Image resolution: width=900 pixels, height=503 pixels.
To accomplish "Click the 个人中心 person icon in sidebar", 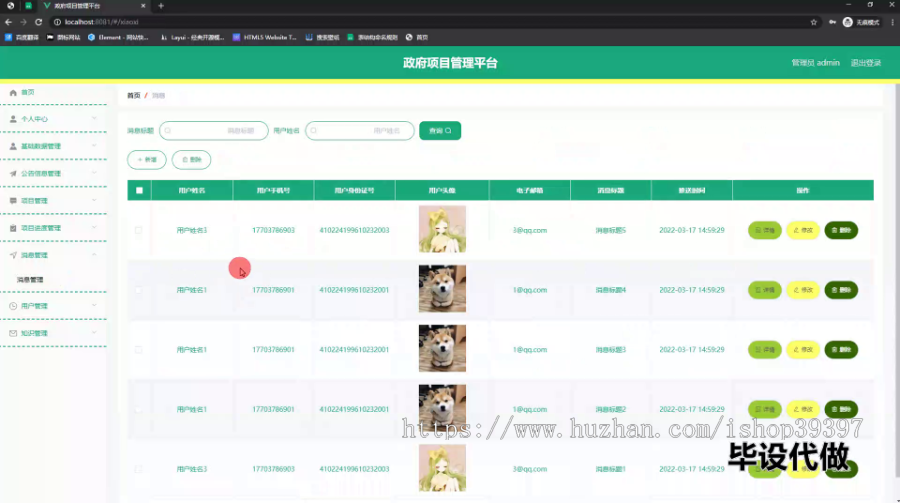I will [13, 119].
